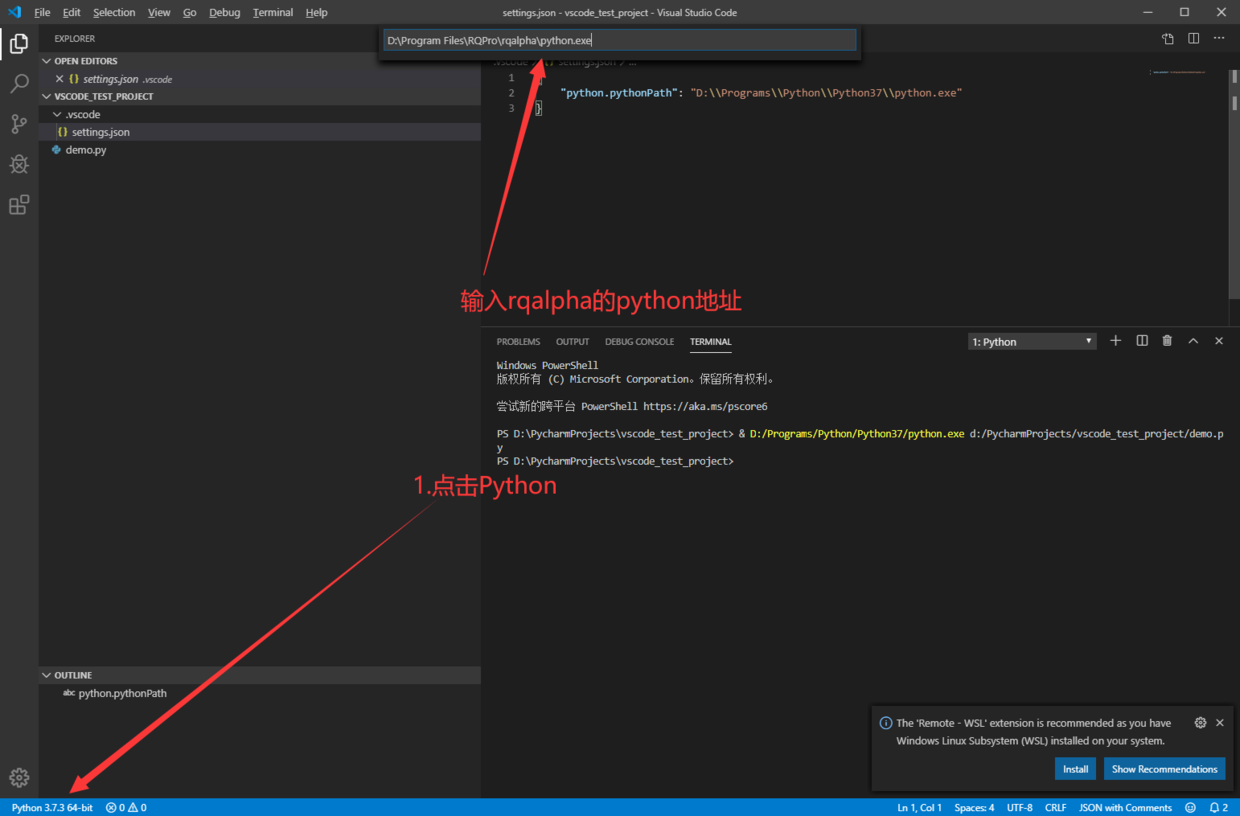
Task: Select the Terminal panel tab
Action: tap(711, 342)
